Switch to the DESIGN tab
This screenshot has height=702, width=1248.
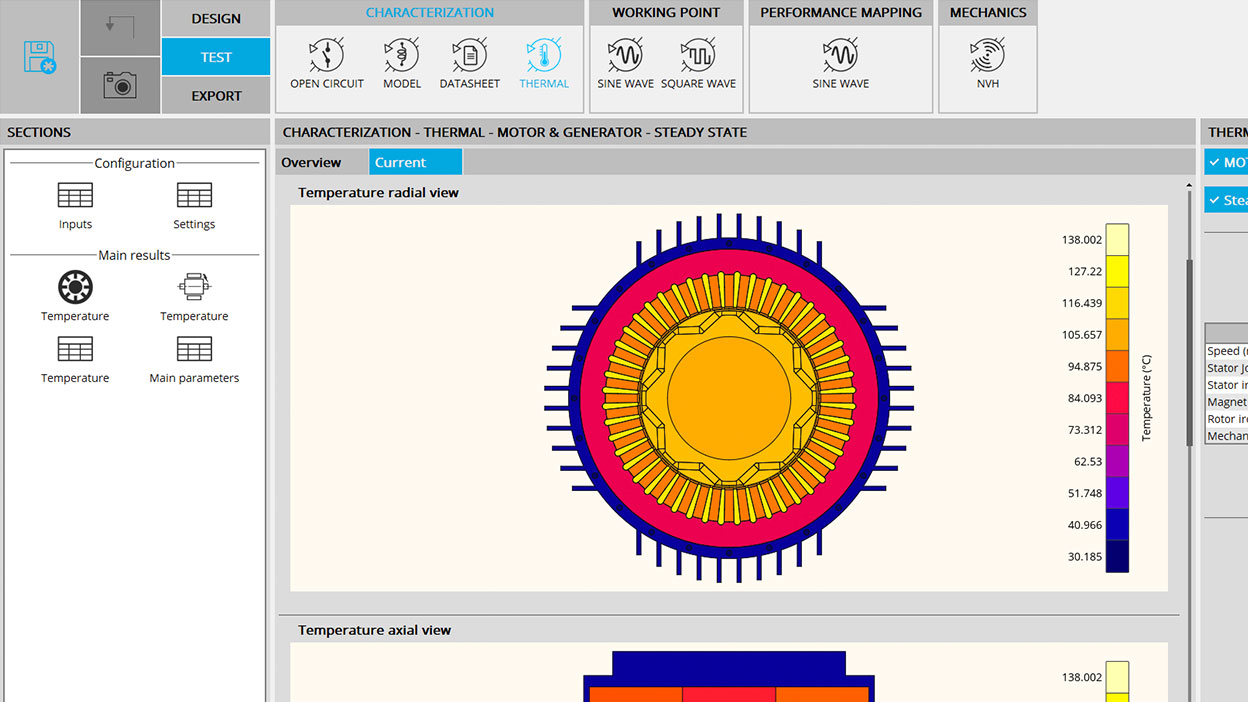[x=216, y=19]
